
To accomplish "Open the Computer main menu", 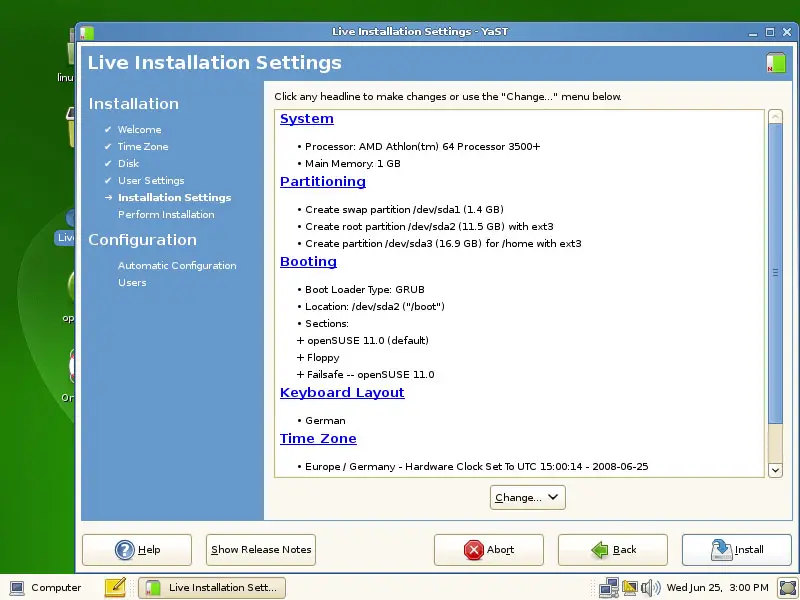I will pos(45,588).
